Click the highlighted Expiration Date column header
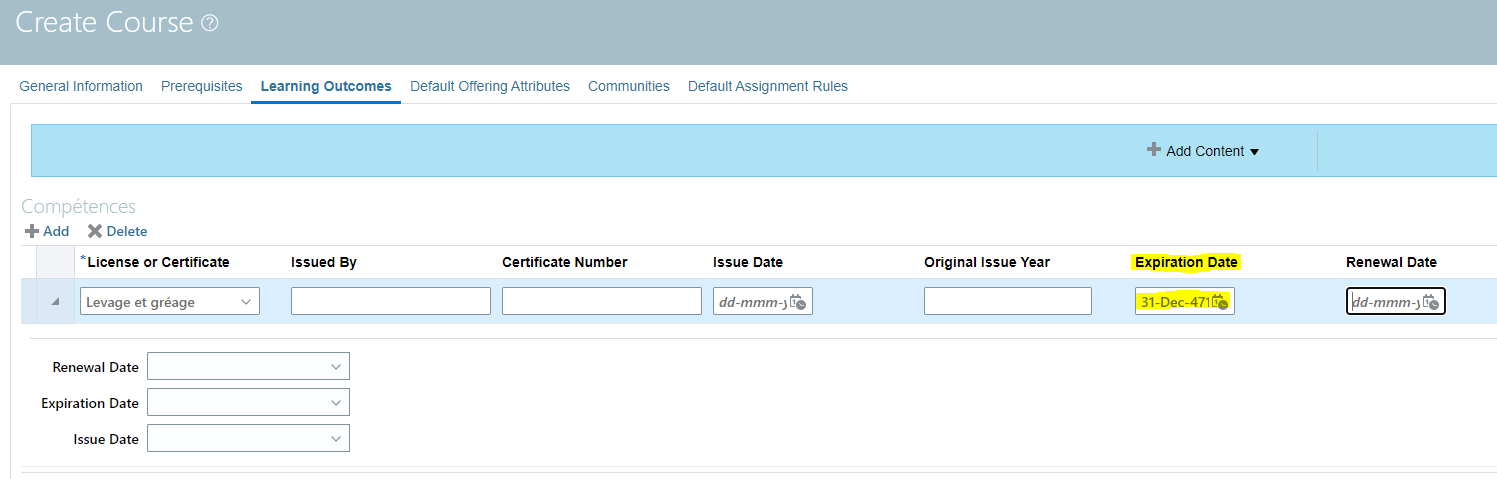The image size is (1497, 479). coord(1187,262)
